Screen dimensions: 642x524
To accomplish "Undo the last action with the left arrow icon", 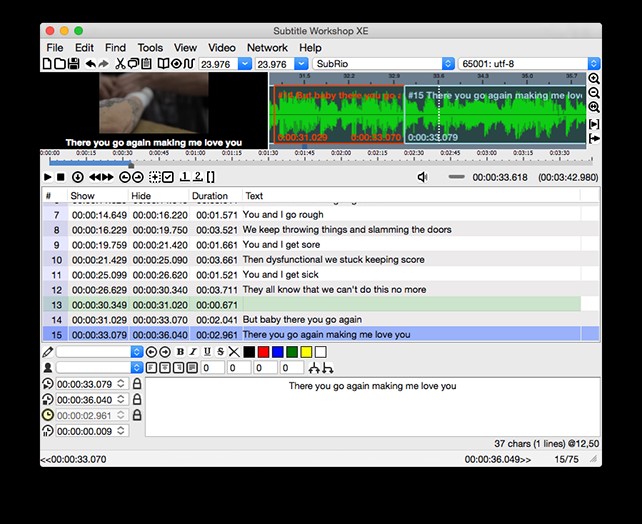I will pyautogui.click(x=90, y=64).
